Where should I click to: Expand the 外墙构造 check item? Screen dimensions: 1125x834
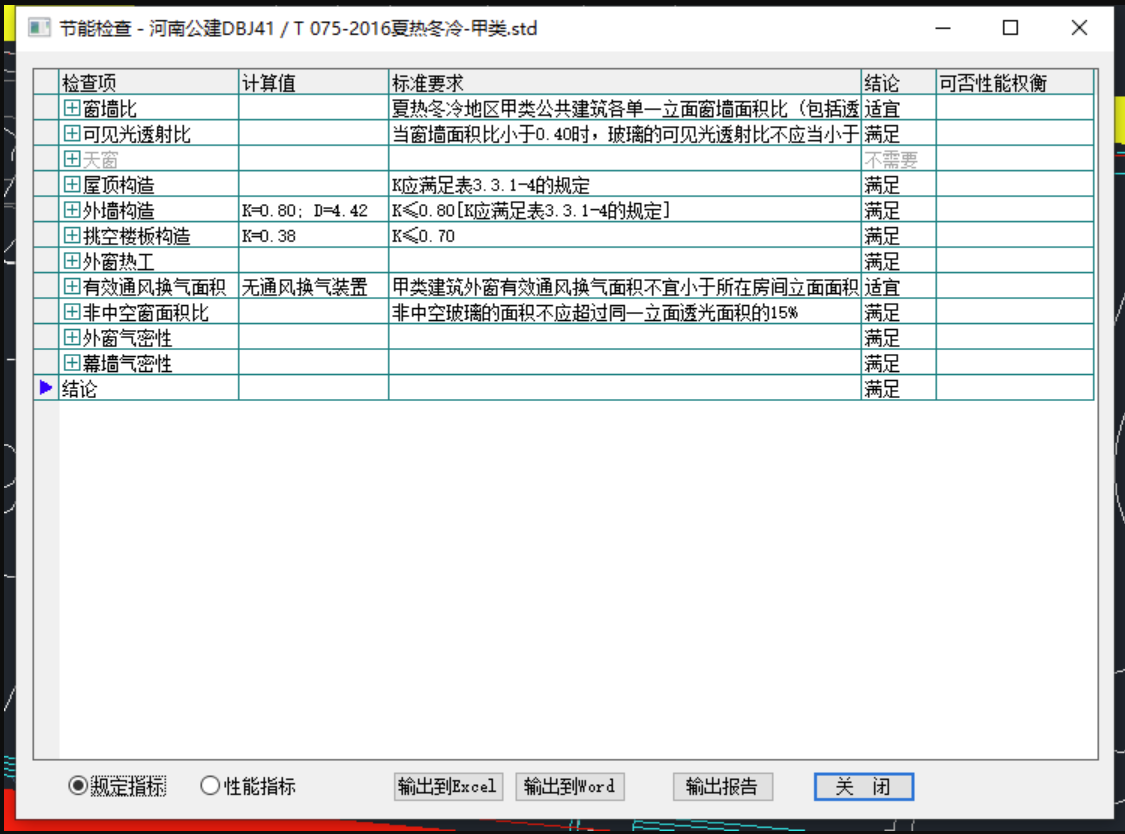point(72,210)
